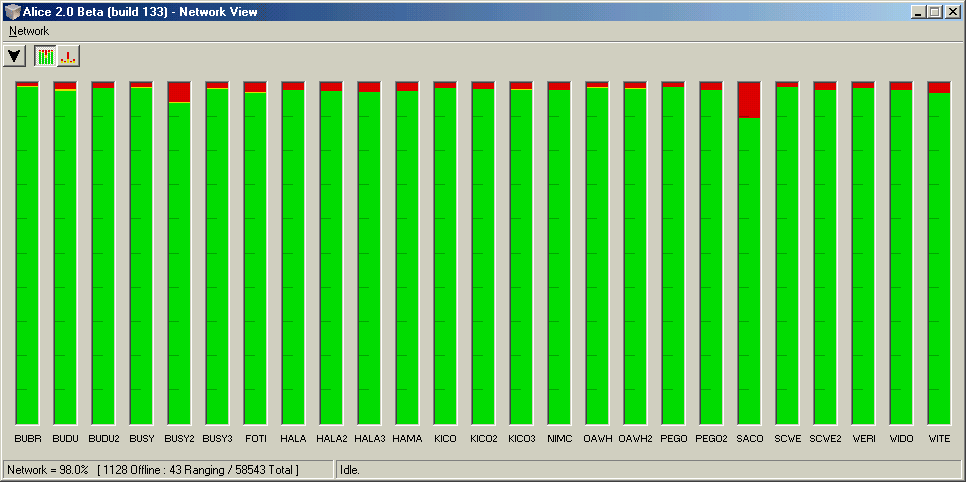Click the black down-arrow toolbar button
Image resolution: width=966 pixels, height=482 pixels.
(15, 56)
